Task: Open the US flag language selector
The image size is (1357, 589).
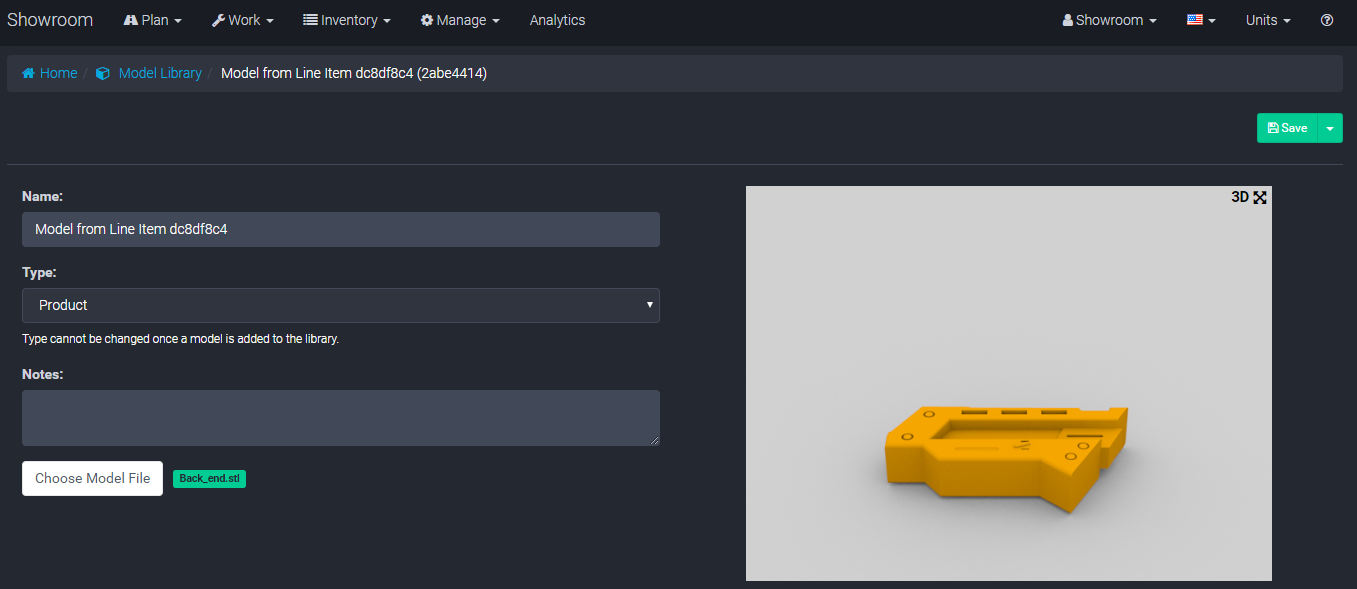Action: pyautogui.click(x=1200, y=20)
